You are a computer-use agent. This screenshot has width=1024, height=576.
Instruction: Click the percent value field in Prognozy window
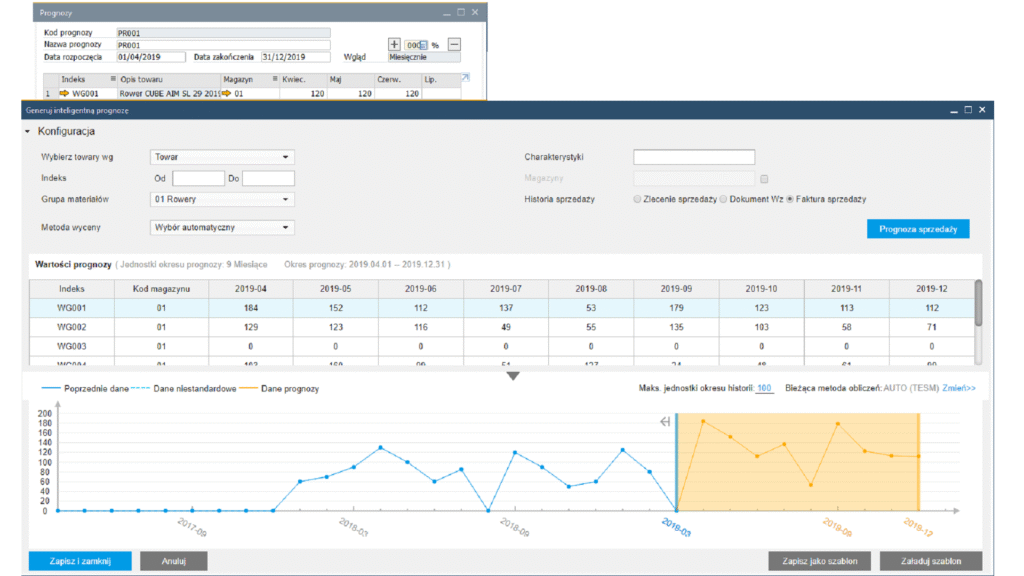pos(416,45)
